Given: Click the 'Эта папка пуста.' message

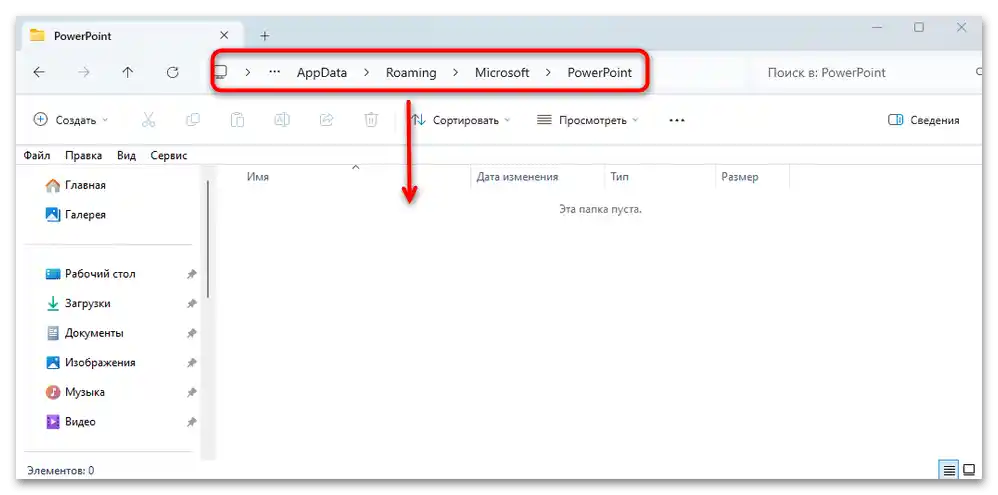Looking at the screenshot, I should pos(600,209).
